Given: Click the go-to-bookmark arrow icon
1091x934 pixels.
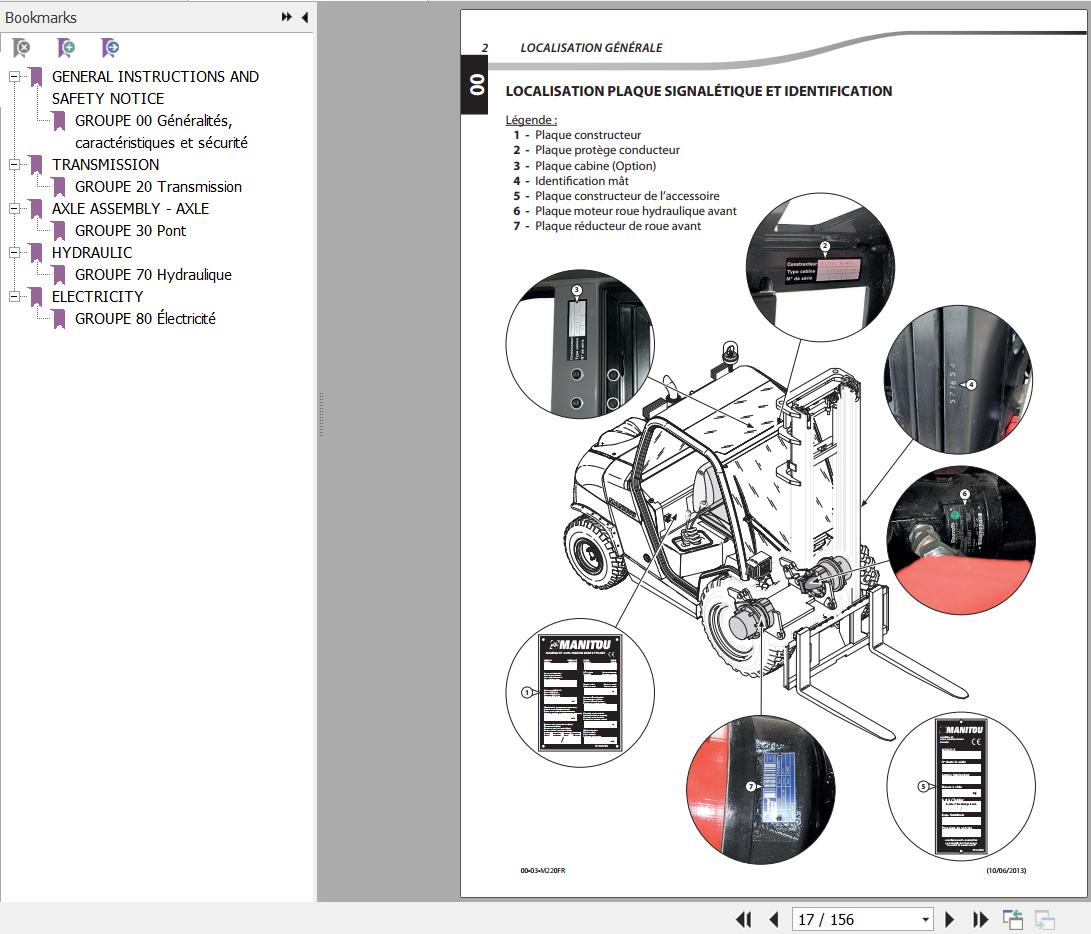Looking at the screenshot, I should point(110,47).
